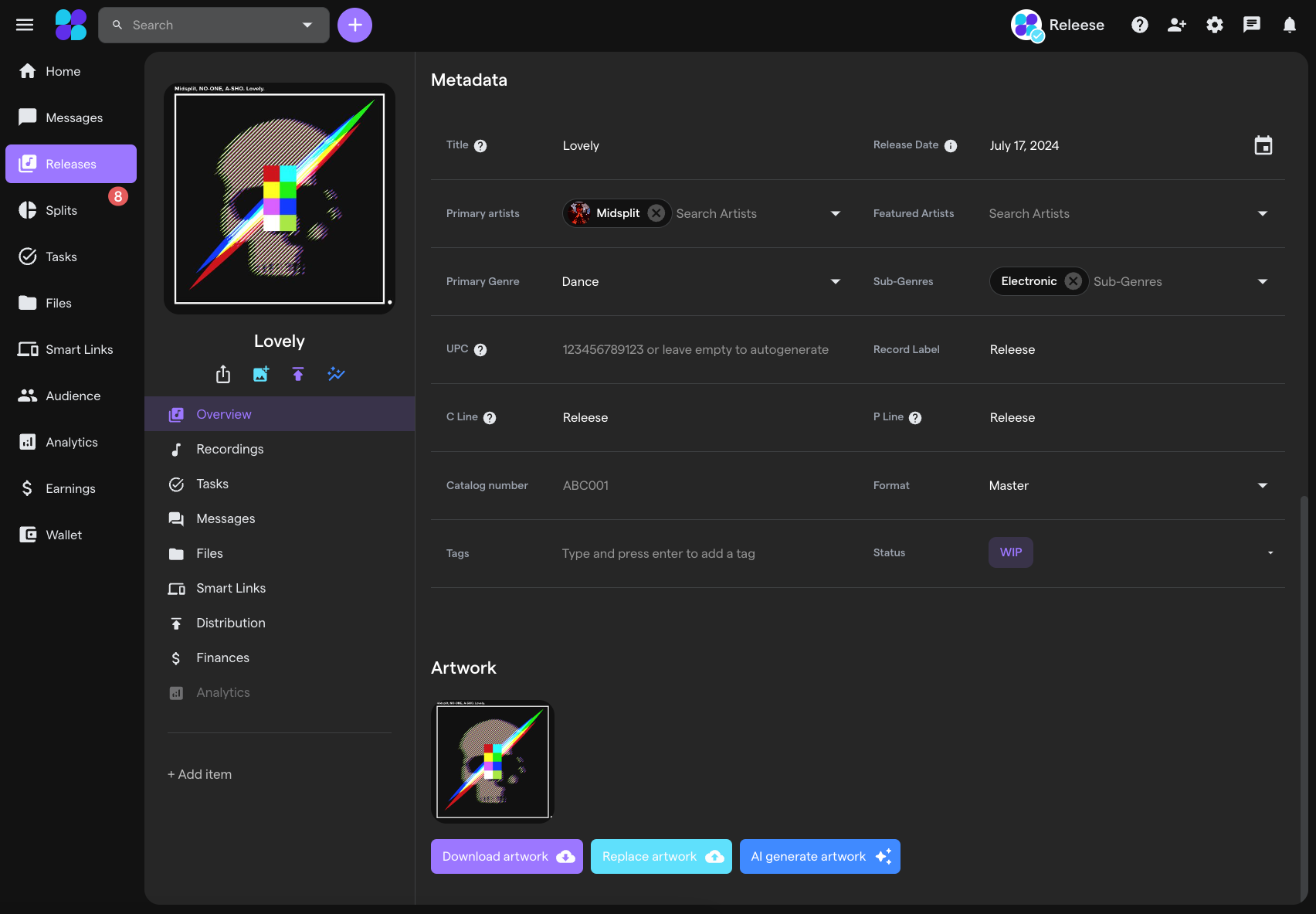The height and width of the screenshot is (914, 1316).
Task: Open the hamburger navigation menu
Action: [x=25, y=25]
